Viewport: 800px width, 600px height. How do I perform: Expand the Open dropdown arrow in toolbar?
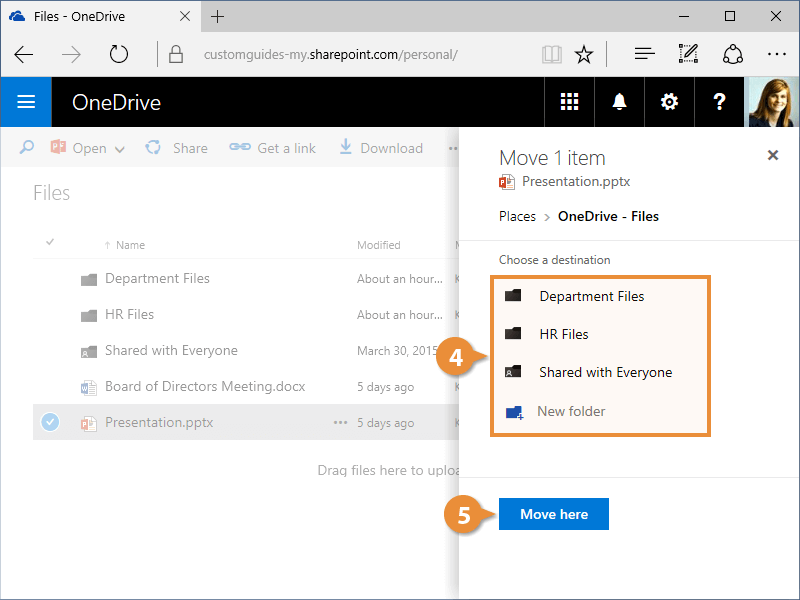pyautogui.click(x=120, y=149)
